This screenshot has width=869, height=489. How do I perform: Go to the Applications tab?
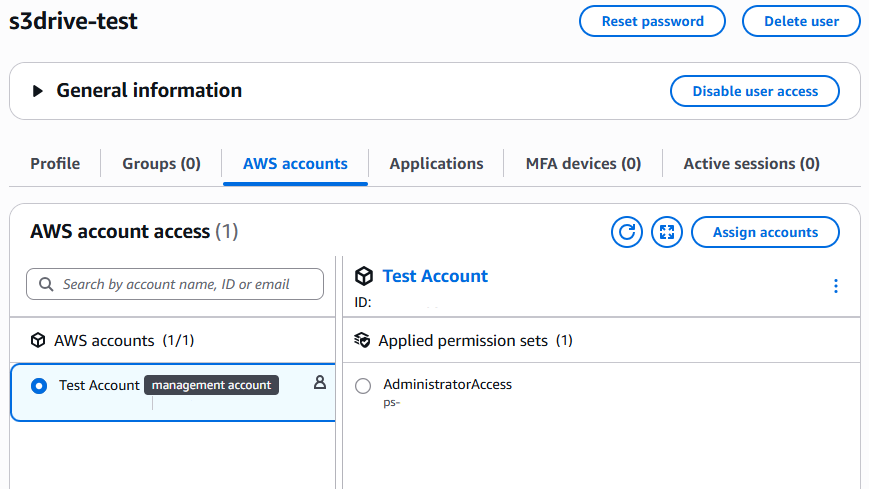click(x=436, y=164)
